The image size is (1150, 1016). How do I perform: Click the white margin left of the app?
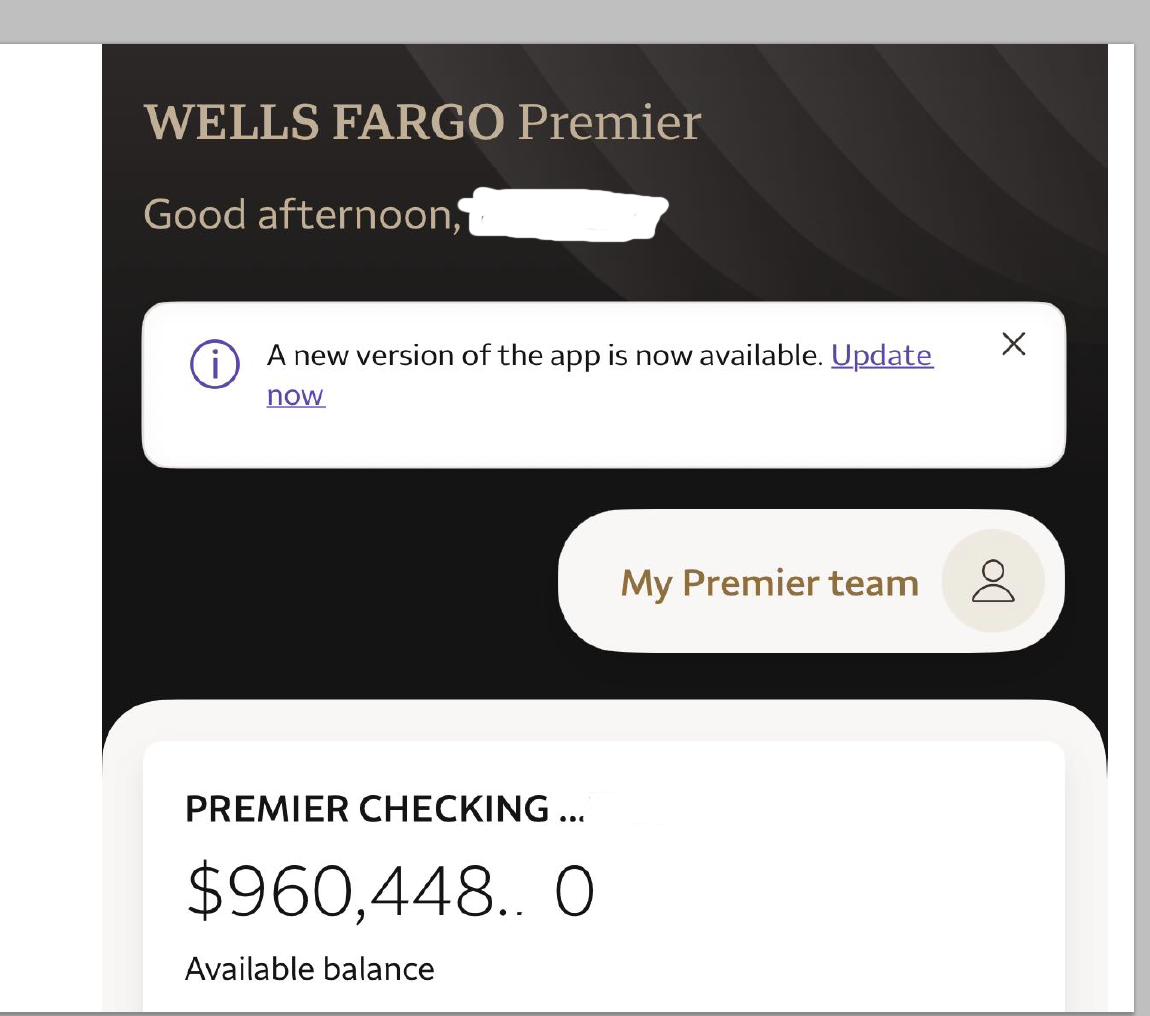[x=50, y=500]
